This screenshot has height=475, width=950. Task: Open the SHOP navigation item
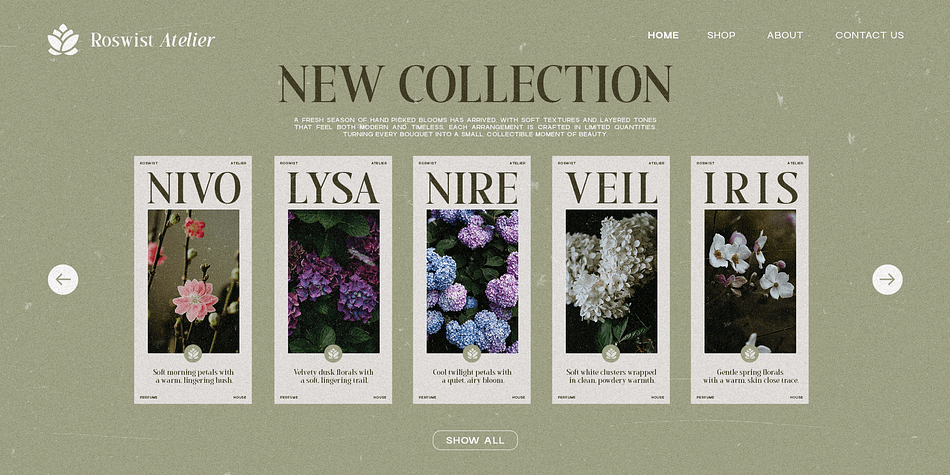[721, 35]
